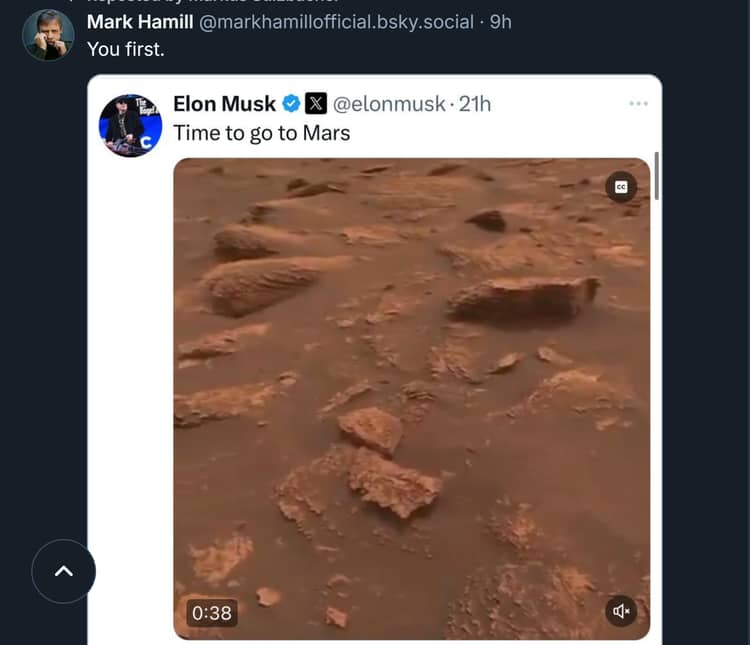Open the three-dot menu on Elon Musk's tweet
Image resolution: width=750 pixels, height=645 pixels.
(x=638, y=104)
